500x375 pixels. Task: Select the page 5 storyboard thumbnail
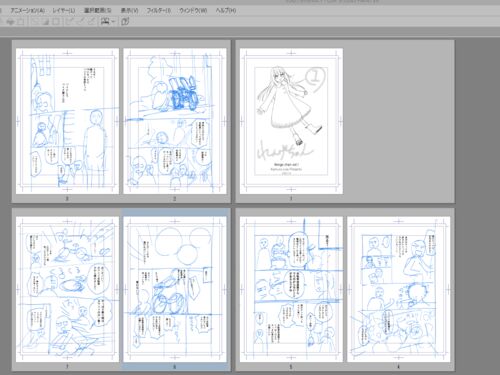(291, 289)
